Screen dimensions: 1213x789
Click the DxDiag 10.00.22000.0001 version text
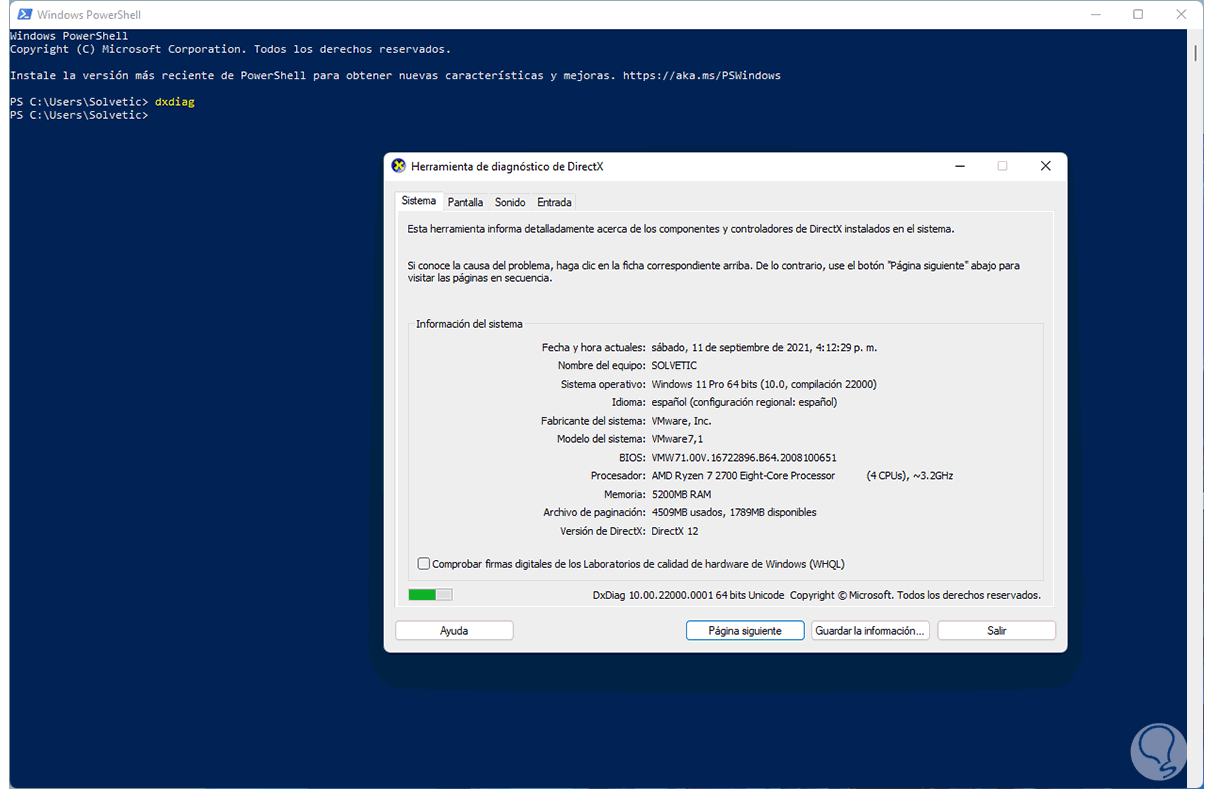[x=688, y=595]
